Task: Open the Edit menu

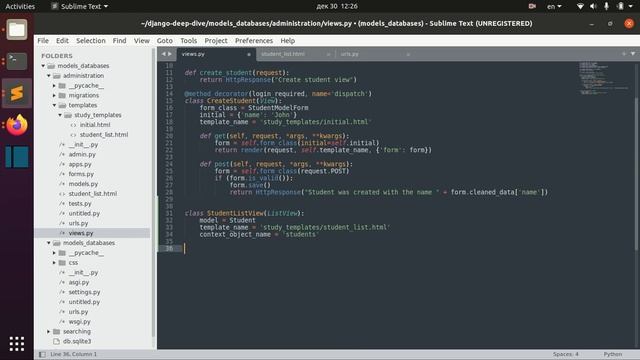Action: [x=62, y=40]
